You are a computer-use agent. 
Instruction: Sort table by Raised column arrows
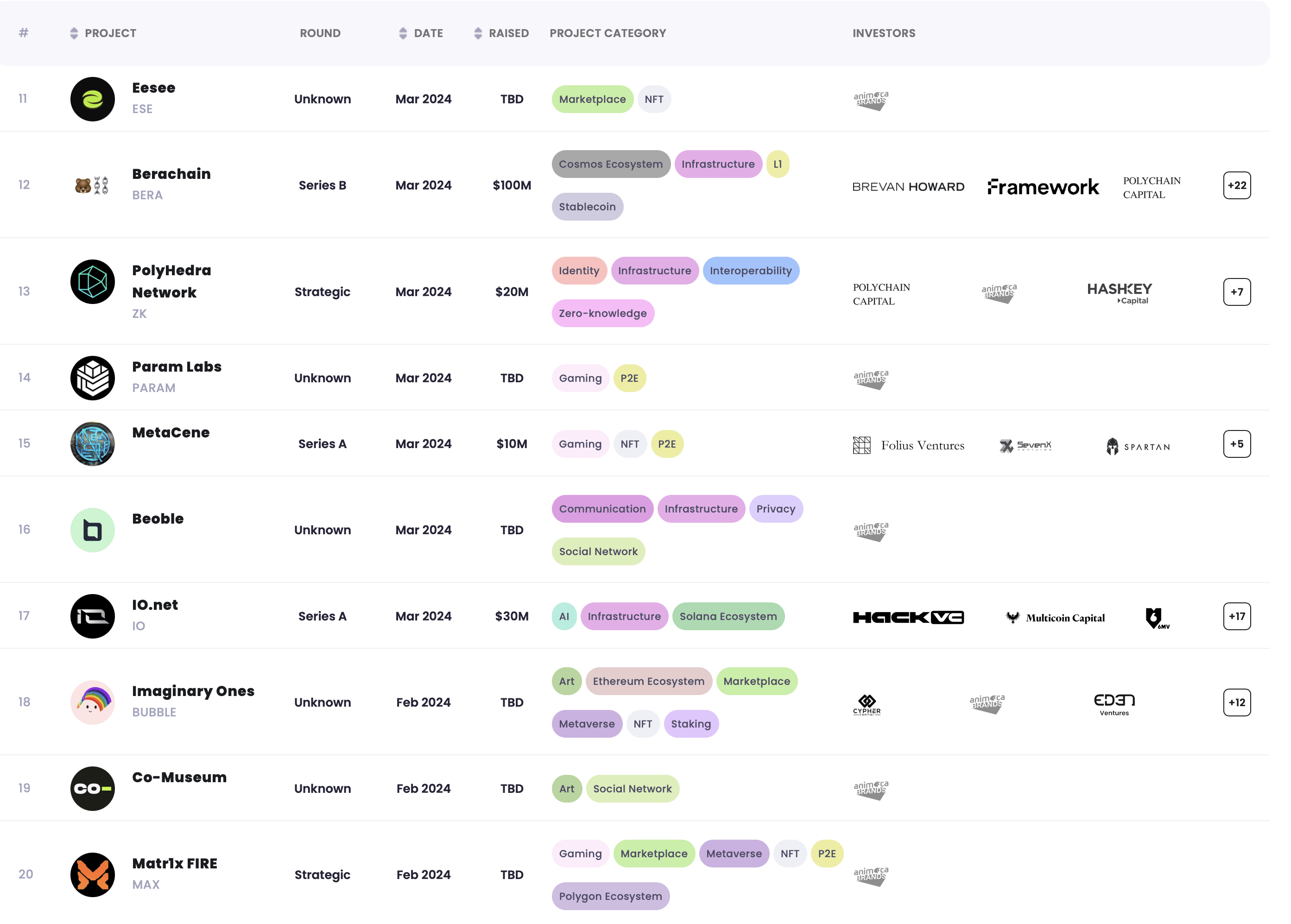[478, 33]
